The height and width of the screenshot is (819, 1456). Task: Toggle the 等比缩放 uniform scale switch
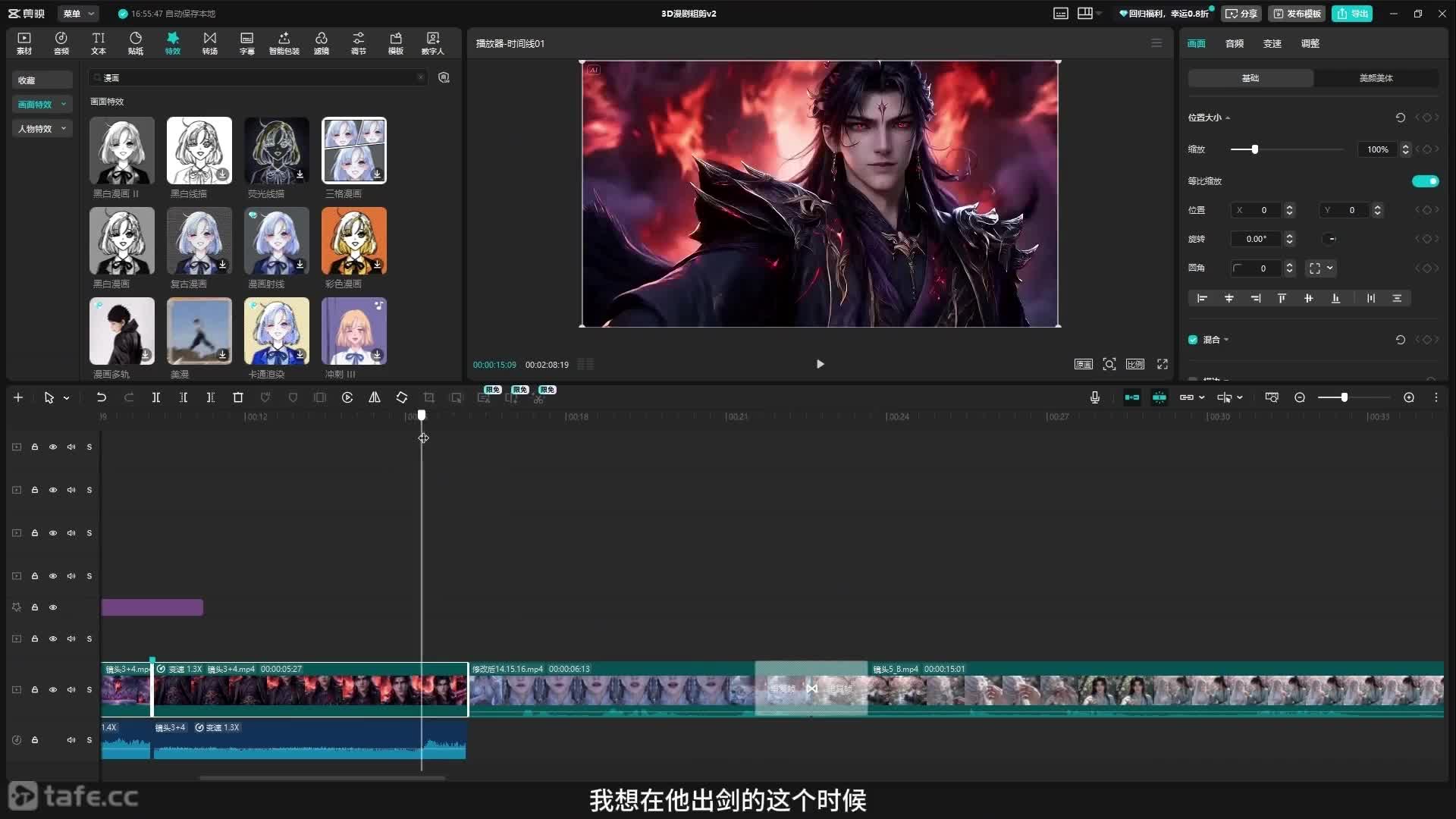tap(1425, 181)
